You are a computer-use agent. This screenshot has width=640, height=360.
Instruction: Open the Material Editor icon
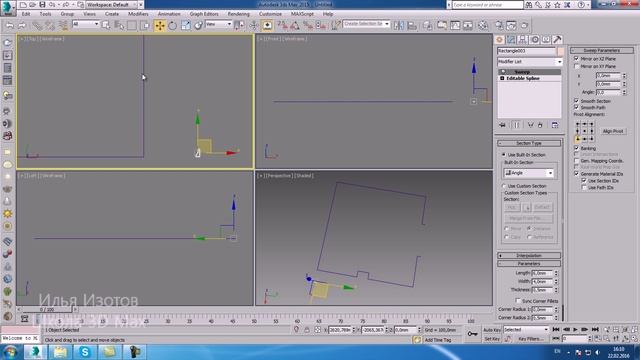[483, 25]
